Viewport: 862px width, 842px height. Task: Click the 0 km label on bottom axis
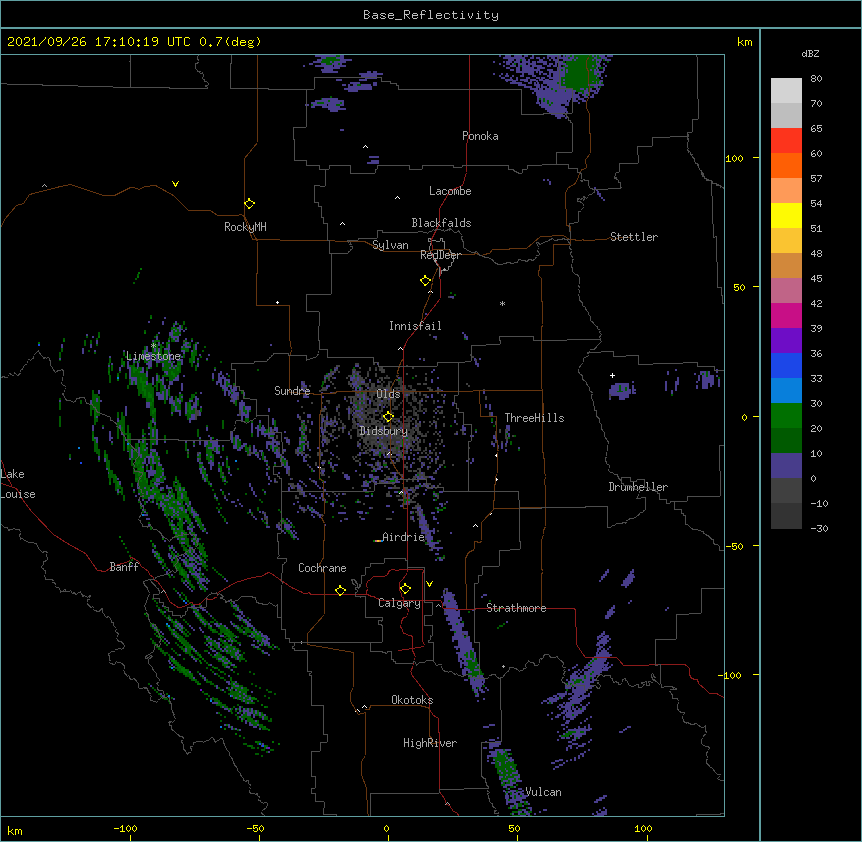(x=386, y=828)
